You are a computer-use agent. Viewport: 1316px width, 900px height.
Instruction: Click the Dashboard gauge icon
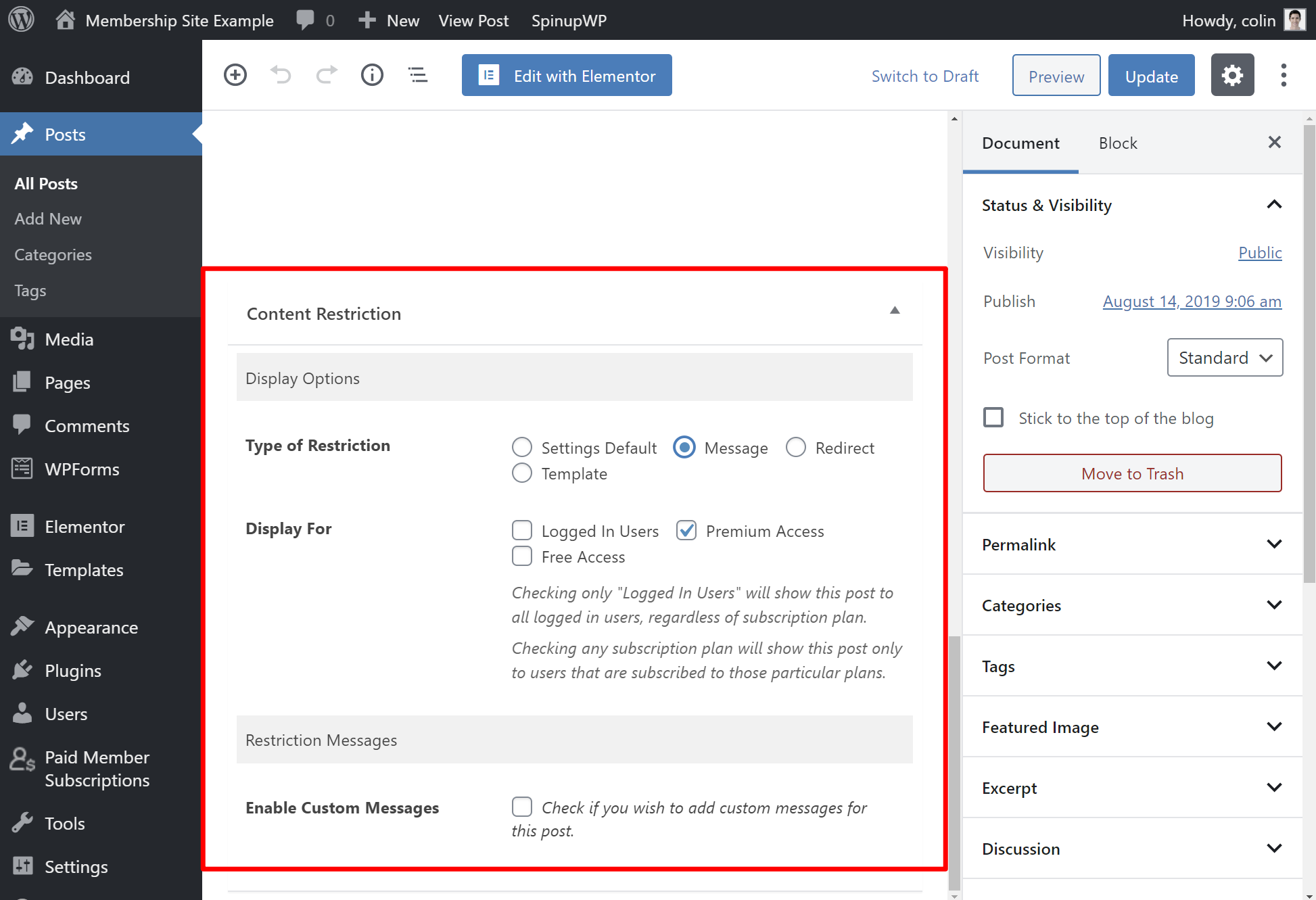pyautogui.click(x=22, y=77)
